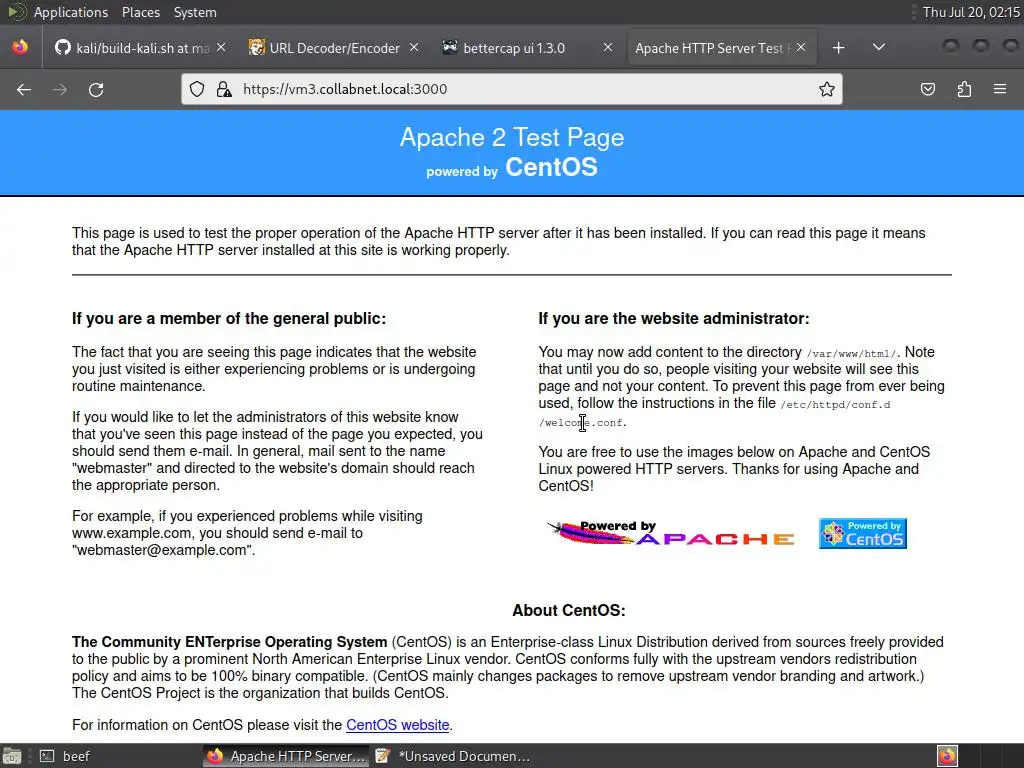Image resolution: width=1024 pixels, height=768 pixels.
Task: Open a new tab with plus button
Action: click(x=839, y=48)
